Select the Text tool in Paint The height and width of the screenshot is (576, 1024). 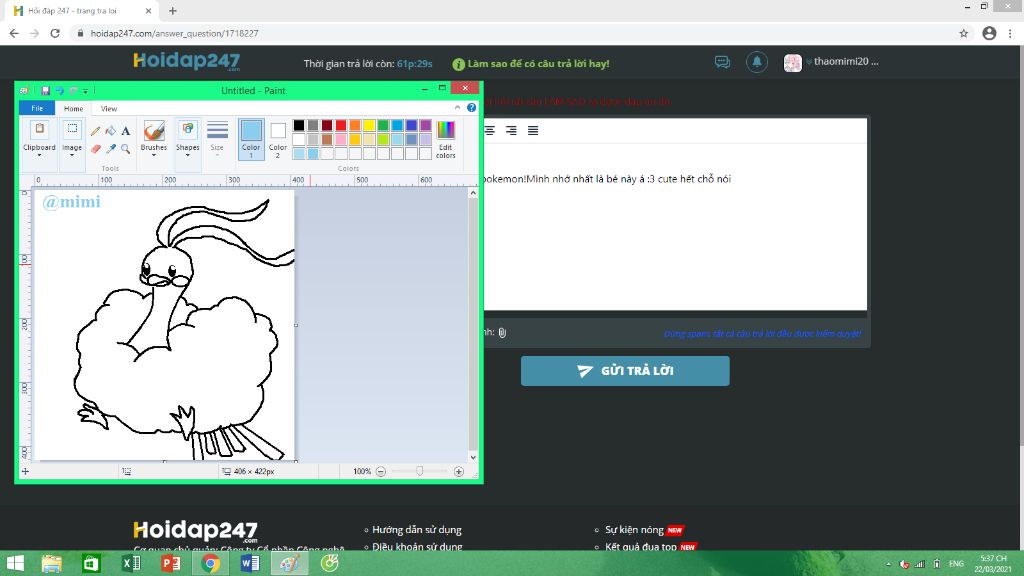[x=125, y=131]
